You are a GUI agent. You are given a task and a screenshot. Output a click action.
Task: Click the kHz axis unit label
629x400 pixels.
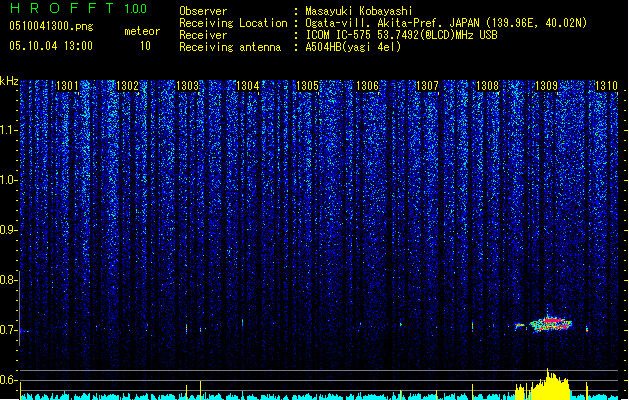(x=9, y=81)
